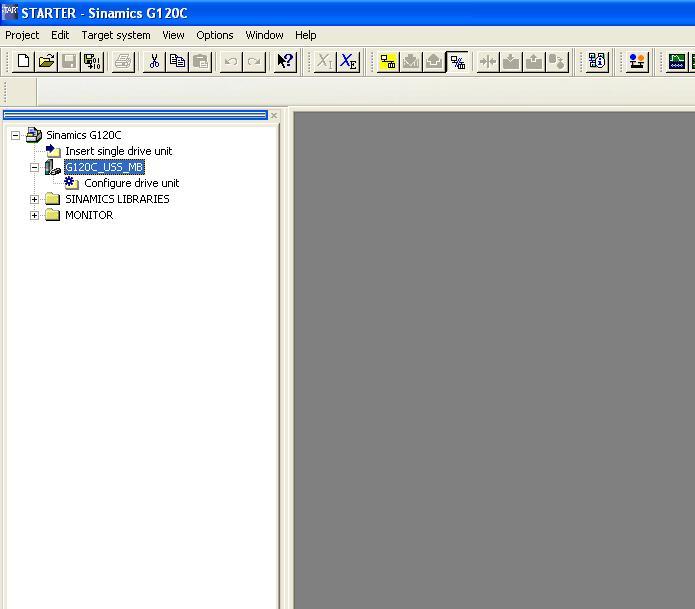The image size is (695, 609).
Task: Activate the context help pointer icon
Action: tap(285, 61)
